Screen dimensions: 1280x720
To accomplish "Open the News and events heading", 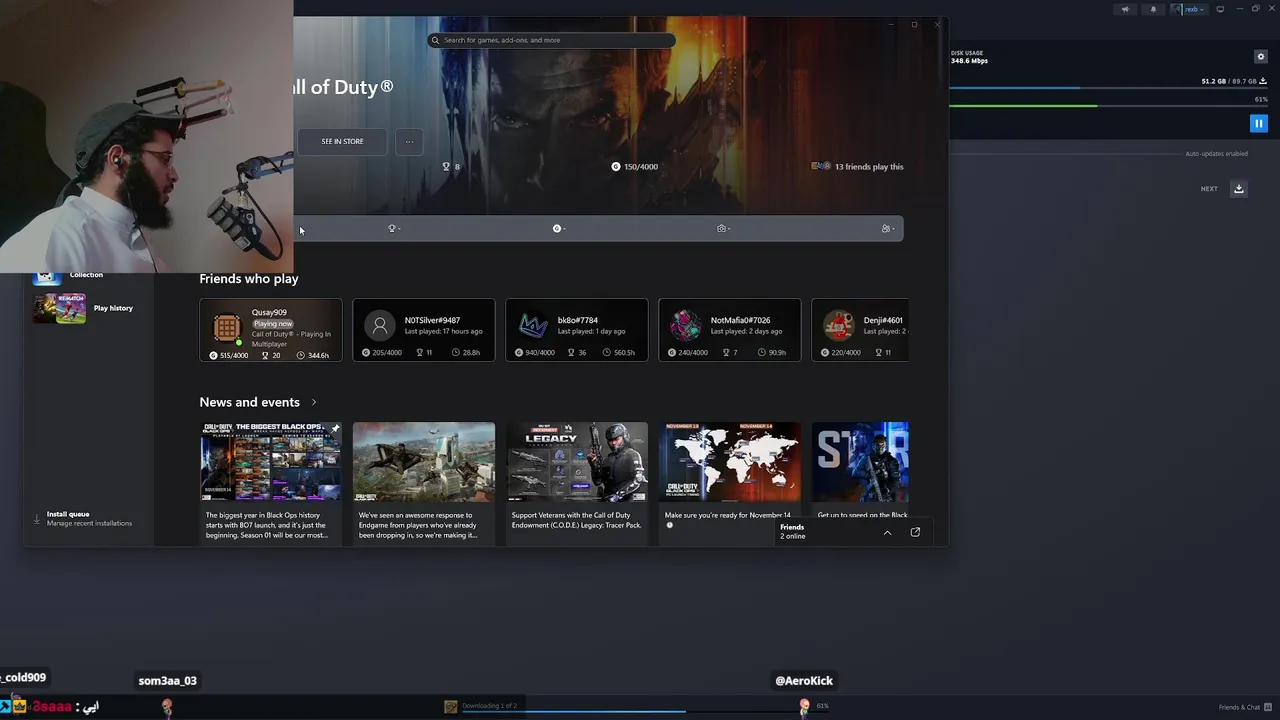I will click(x=249, y=402).
